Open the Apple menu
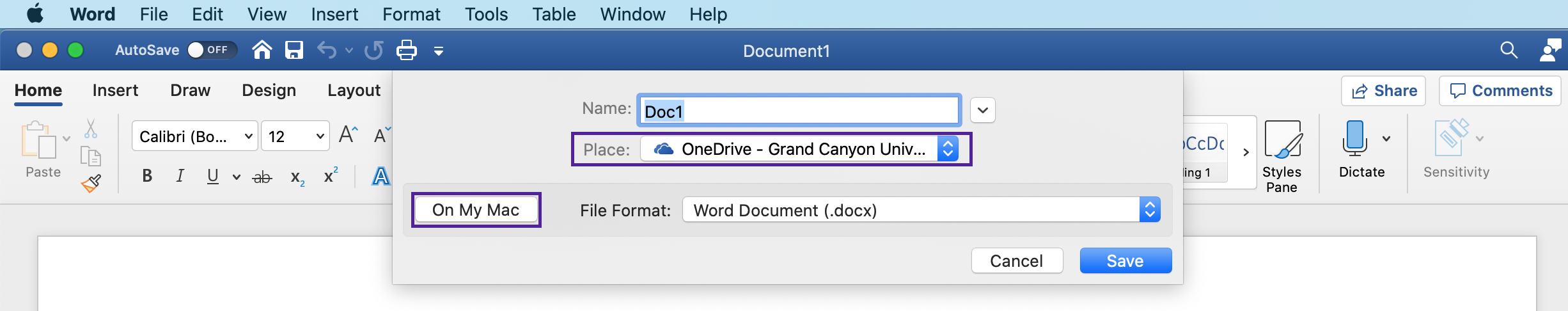1568x311 pixels. click(35, 13)
